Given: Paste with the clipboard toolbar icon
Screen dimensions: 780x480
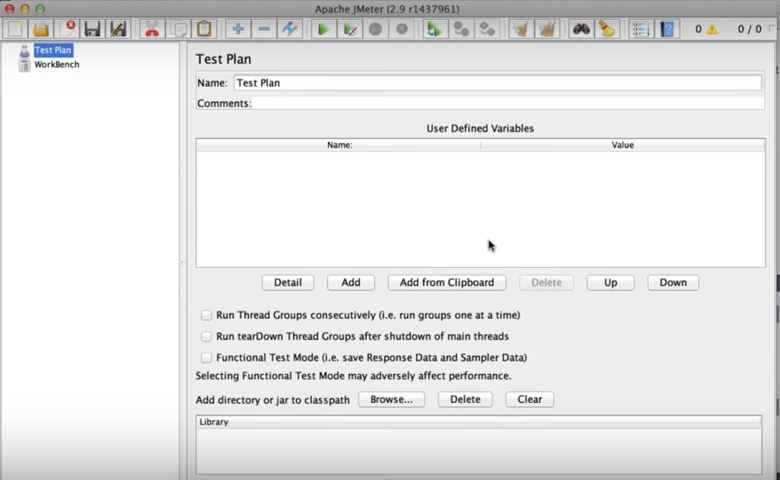Looking at the screenshot, I should tap(204, 29).
